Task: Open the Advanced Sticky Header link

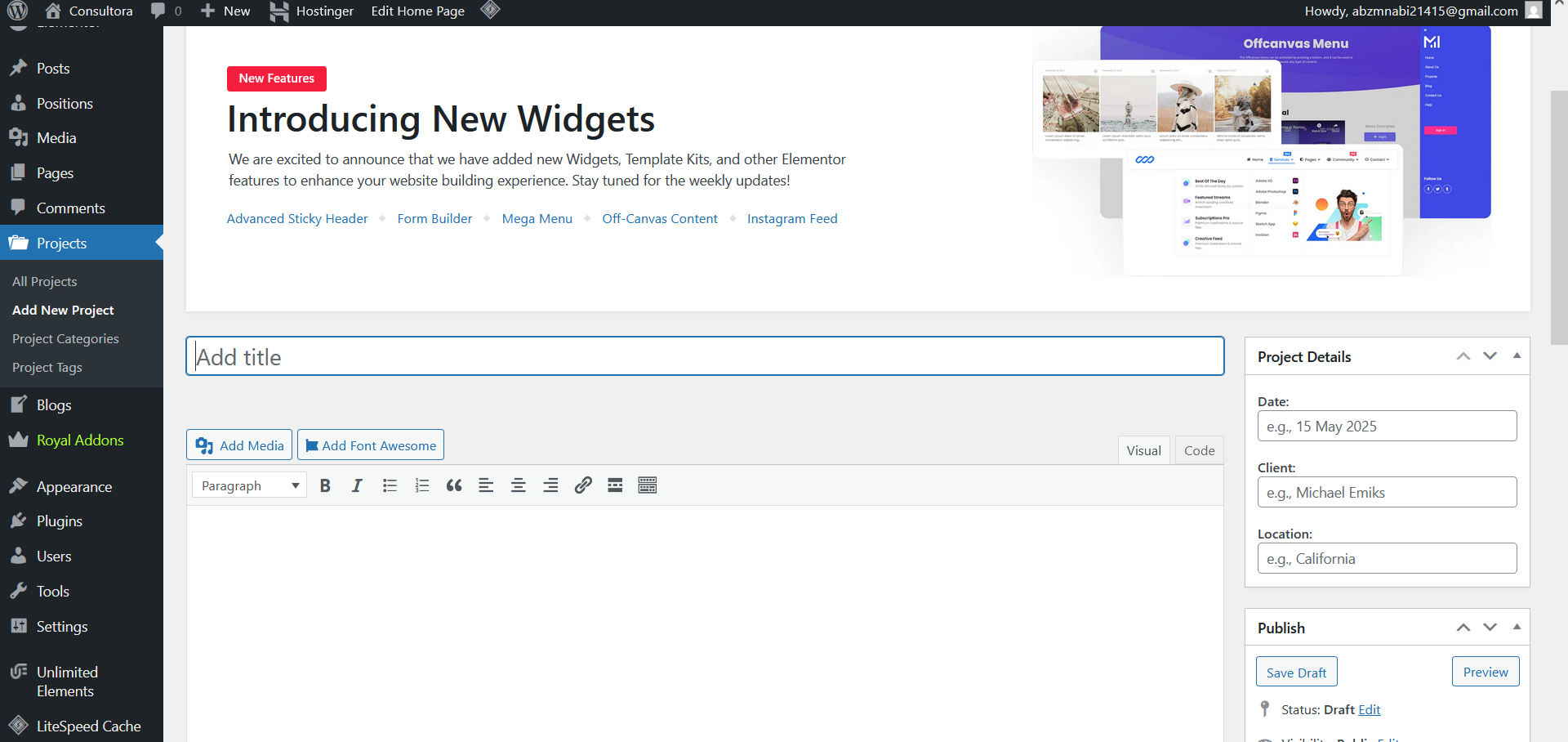Action: (296, 218)
